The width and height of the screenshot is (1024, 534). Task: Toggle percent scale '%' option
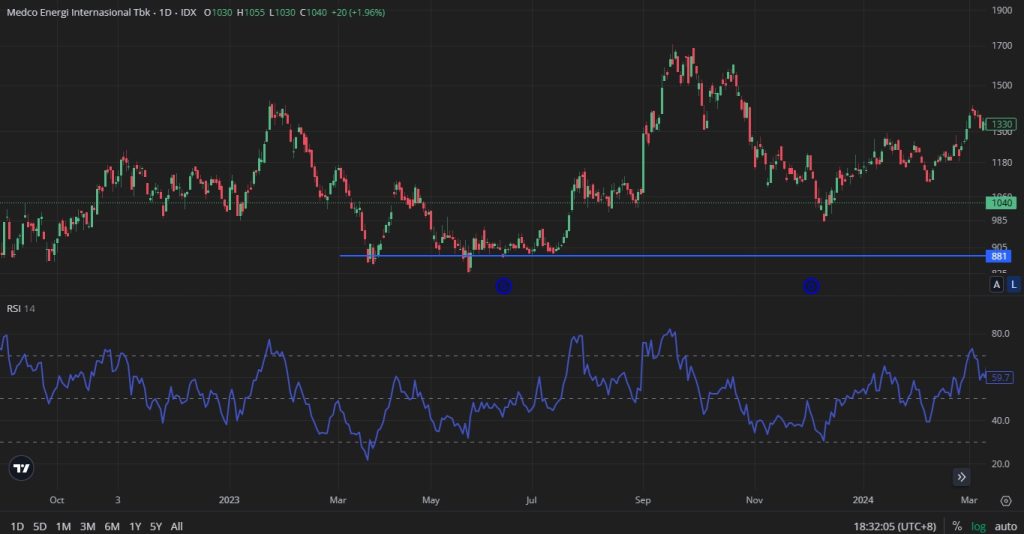tap(957, 526)
